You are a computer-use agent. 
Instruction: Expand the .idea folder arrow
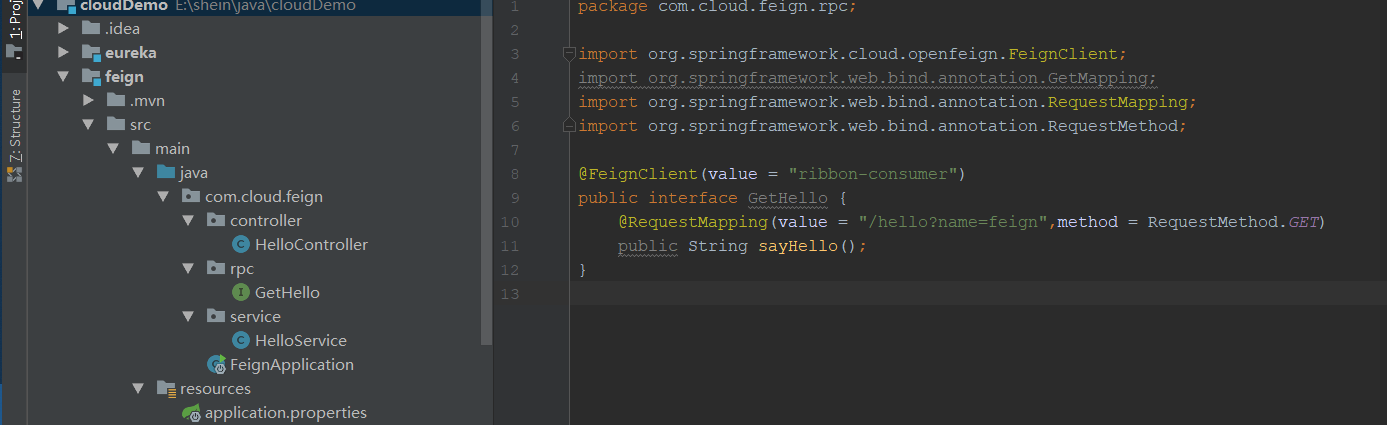click(64, 28)
